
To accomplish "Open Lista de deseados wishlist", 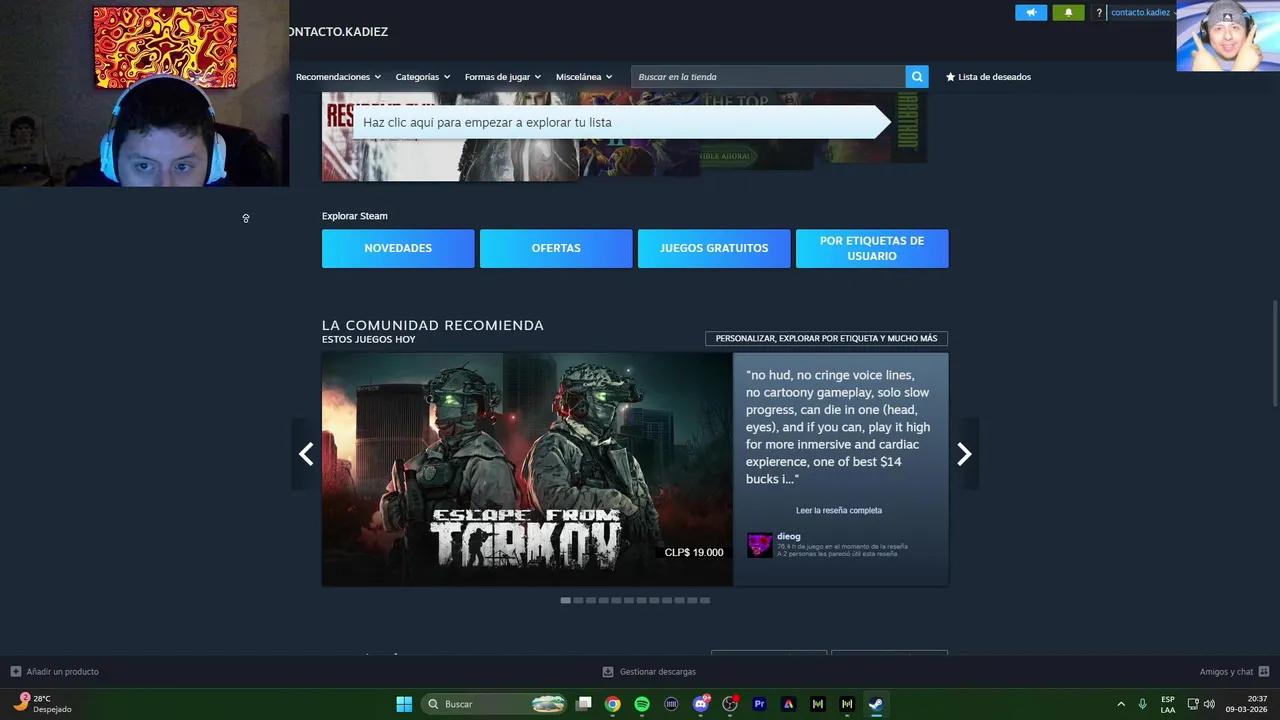I will [988, 77].
